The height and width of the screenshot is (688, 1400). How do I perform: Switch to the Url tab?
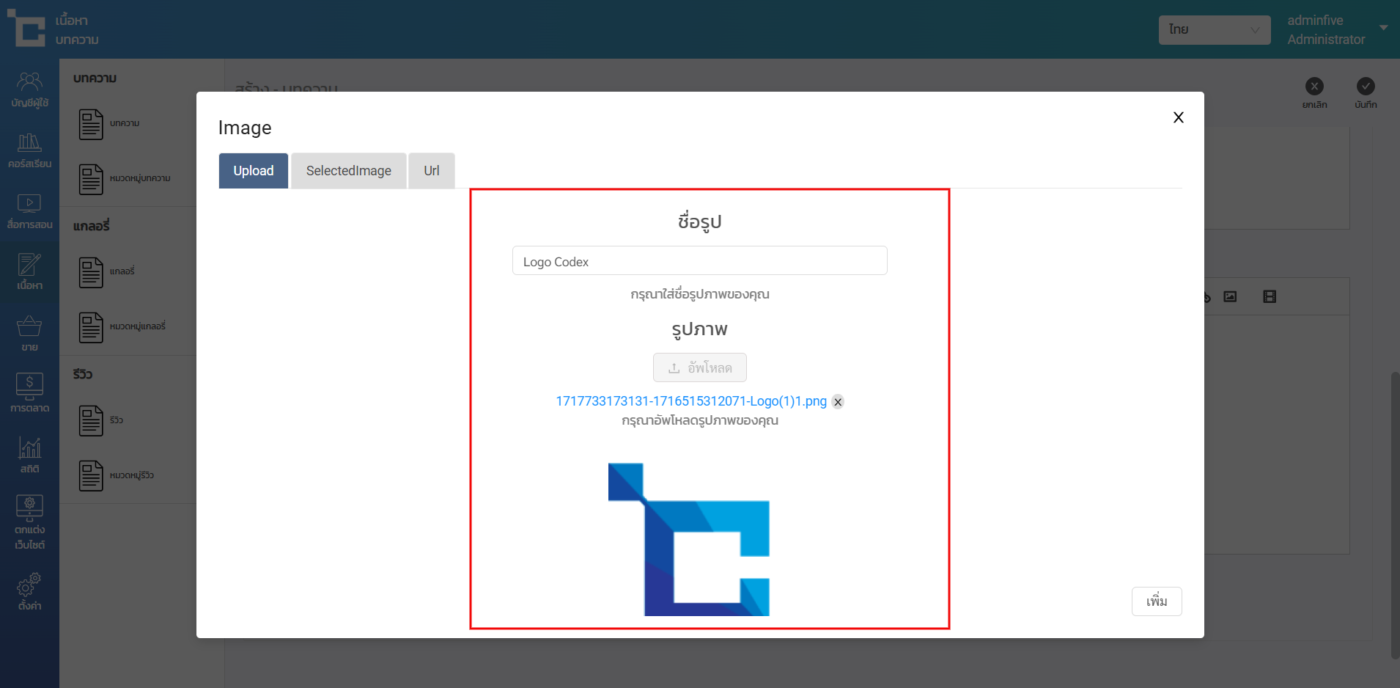click(x=431, y=171)
